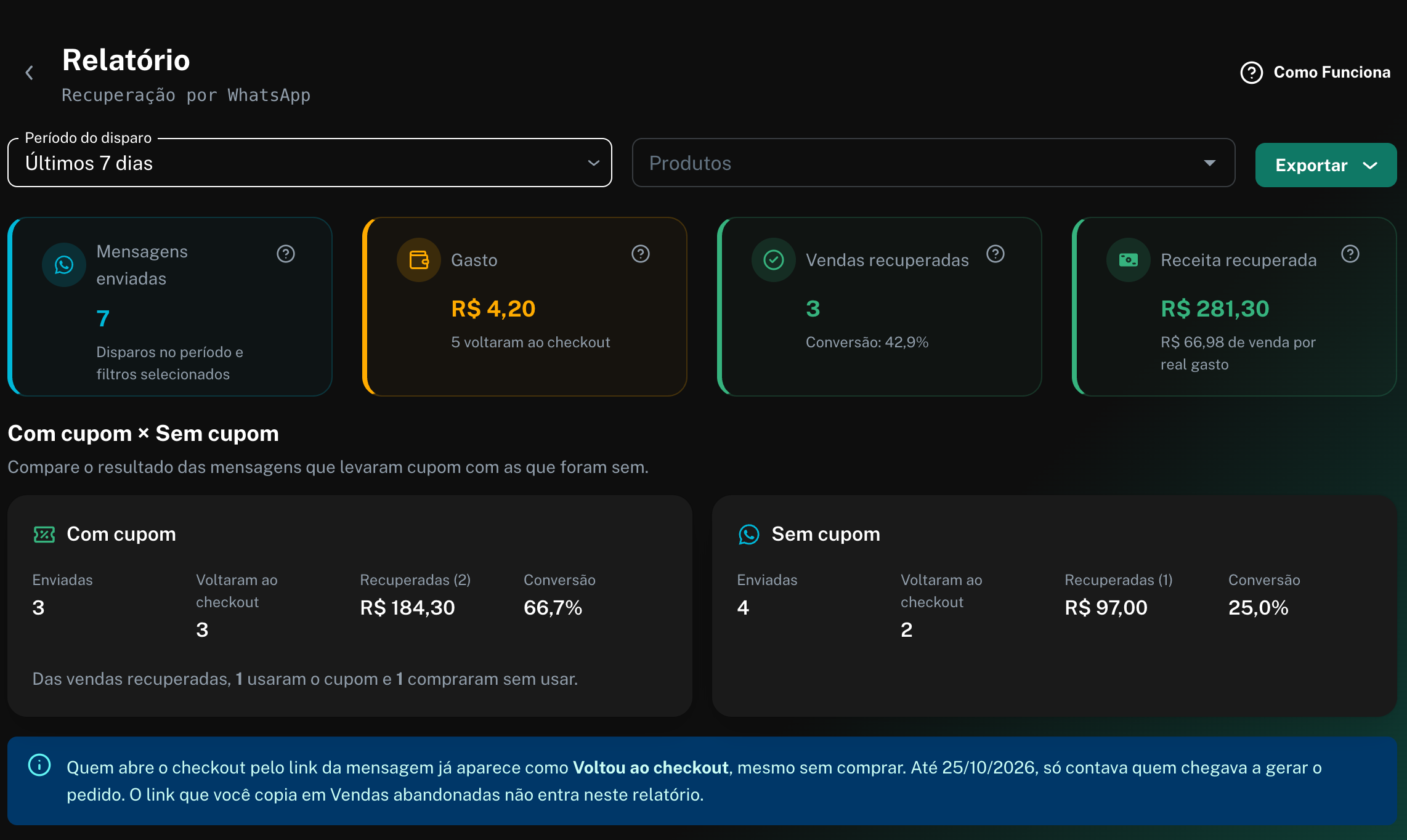Click the WhatsApp icon in Mensagens enviadas card

pos(64,265)
